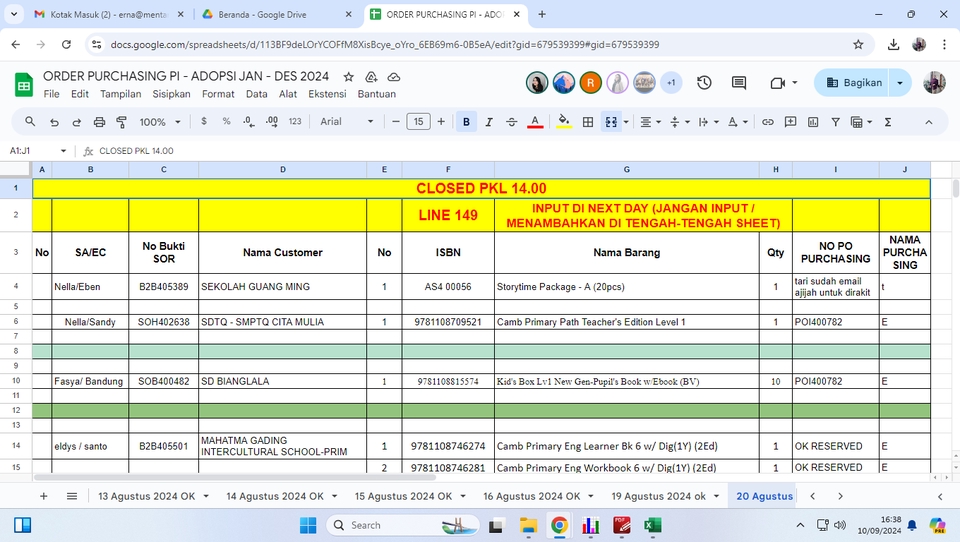Open fill color picker
Image resolution: width=960 pixels, height=542 pixels.
tap(564, 122)
